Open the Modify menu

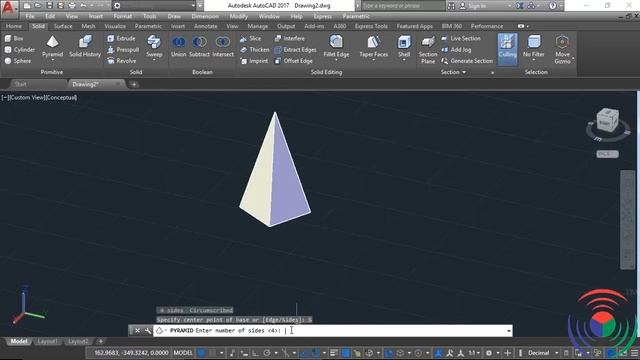(x=238, y=16)
